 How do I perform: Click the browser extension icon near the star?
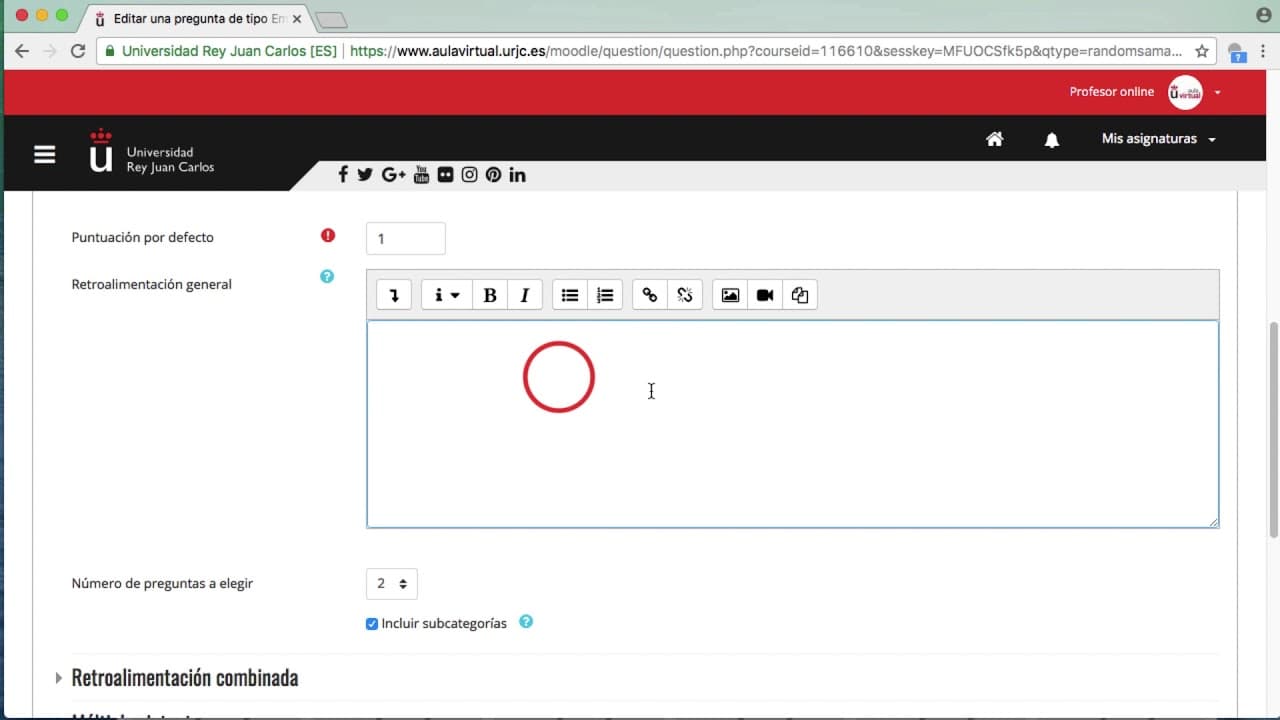tap(1236, 52)
